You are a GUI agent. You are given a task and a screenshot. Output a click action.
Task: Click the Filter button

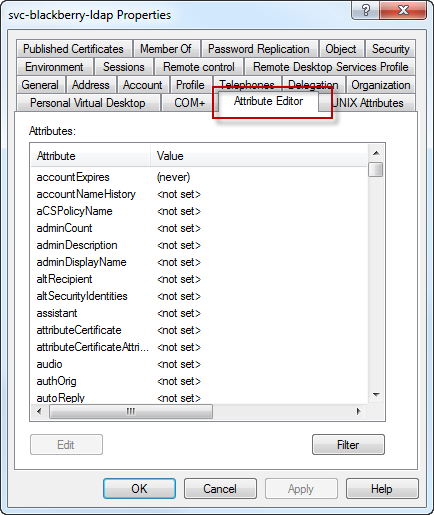click(x=348, y=445)
